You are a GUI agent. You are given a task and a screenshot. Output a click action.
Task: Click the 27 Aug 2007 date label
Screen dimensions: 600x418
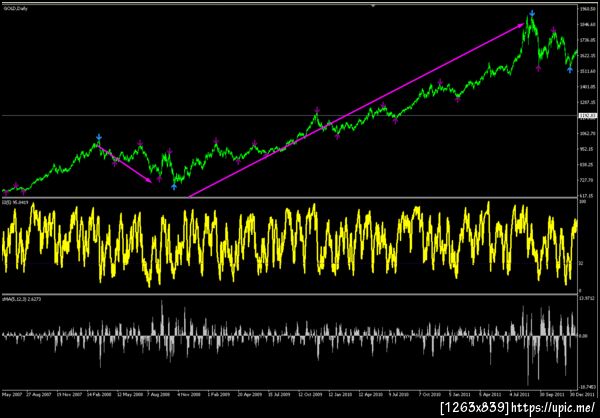pos(41,394)
